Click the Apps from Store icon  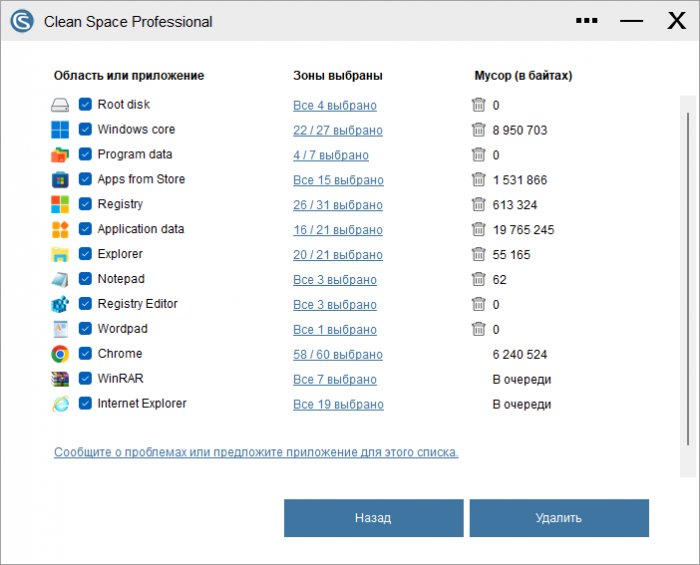coord(60,180)
